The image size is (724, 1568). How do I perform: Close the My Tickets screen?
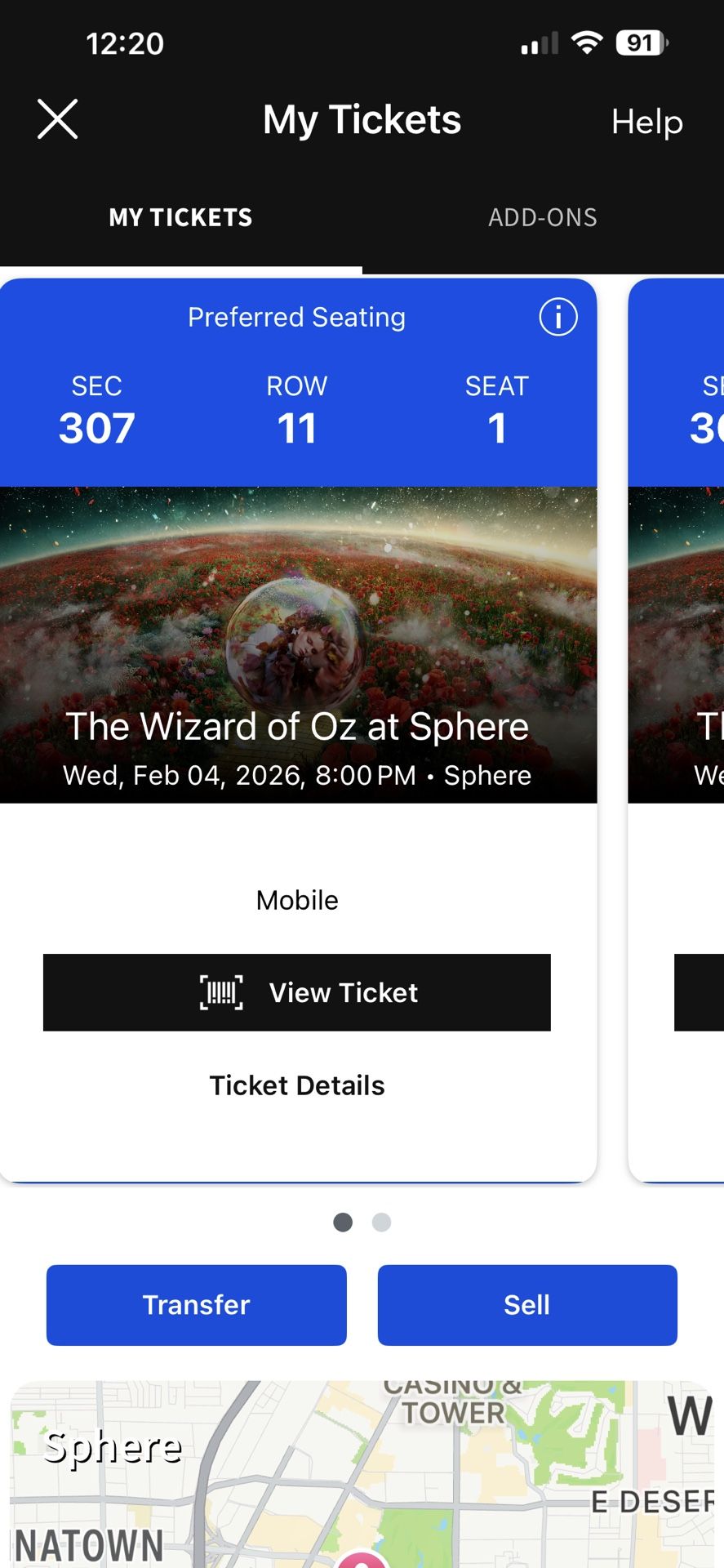coord(57,120)
